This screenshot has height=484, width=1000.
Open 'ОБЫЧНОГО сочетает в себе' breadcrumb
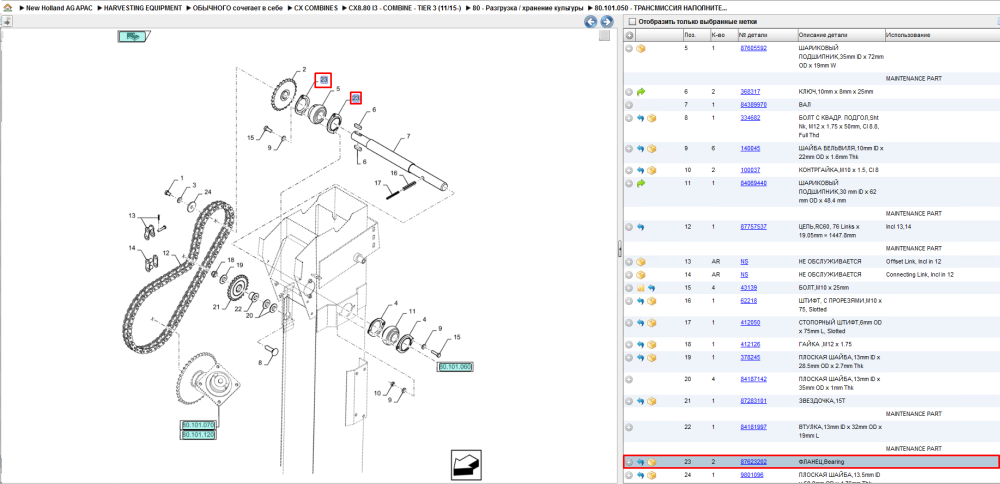coord(237,8)
